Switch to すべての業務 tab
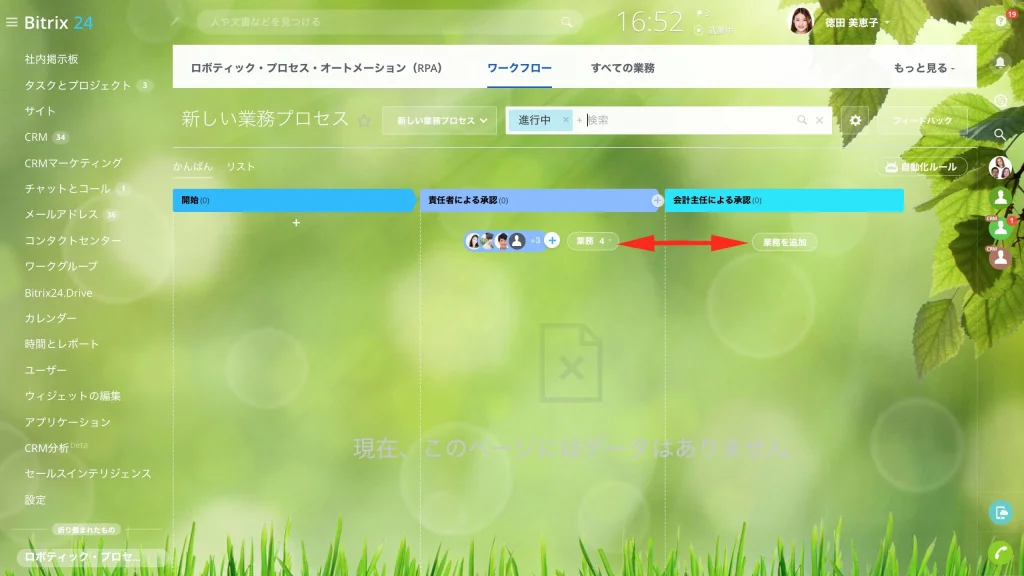 tap(622, 68)
